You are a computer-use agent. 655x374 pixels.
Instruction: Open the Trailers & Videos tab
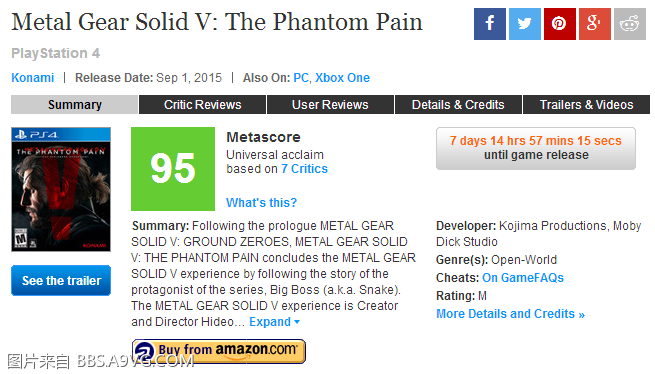586,104
